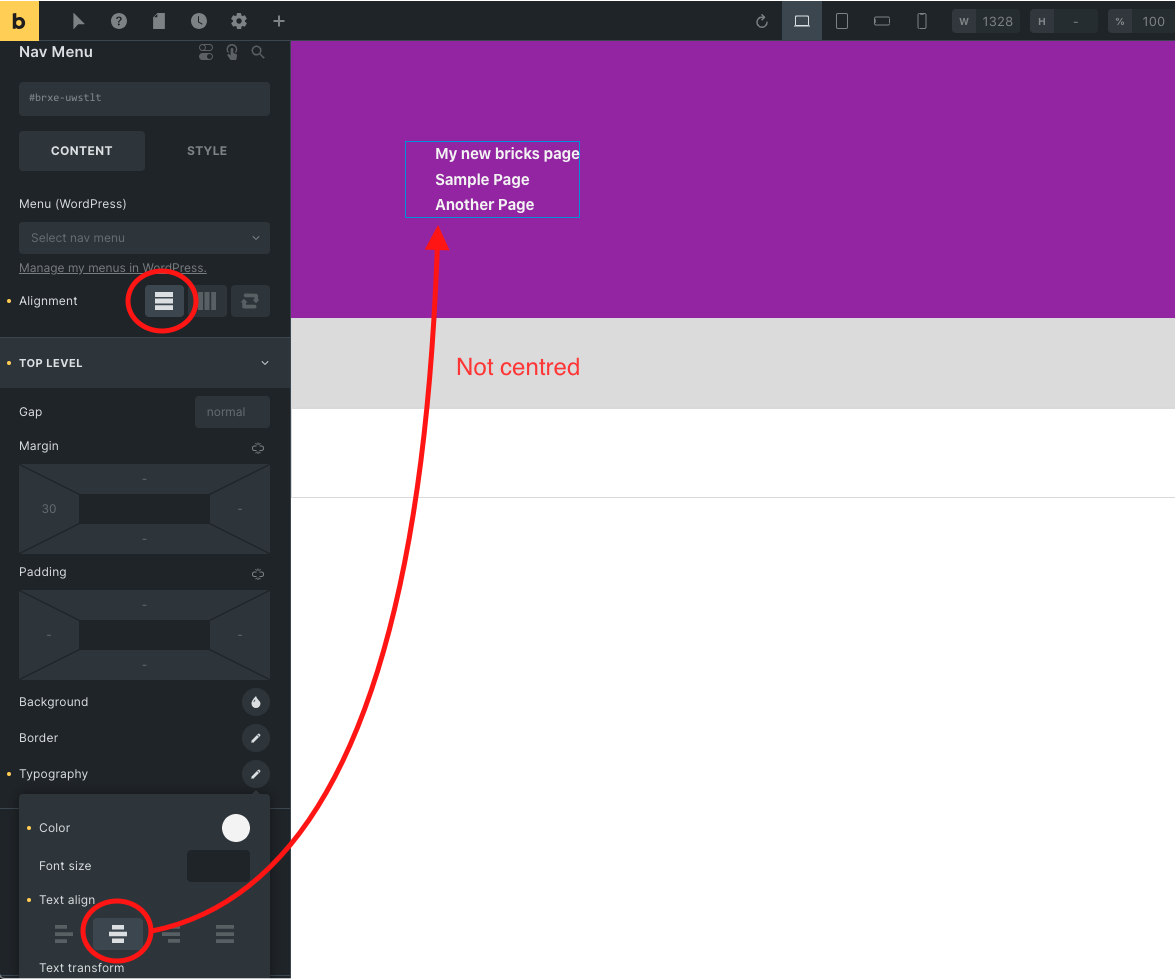This screenshot has height=979, width=1175.
Task: Open Manage my menus in WordPress link
Action: coord(112,267)
